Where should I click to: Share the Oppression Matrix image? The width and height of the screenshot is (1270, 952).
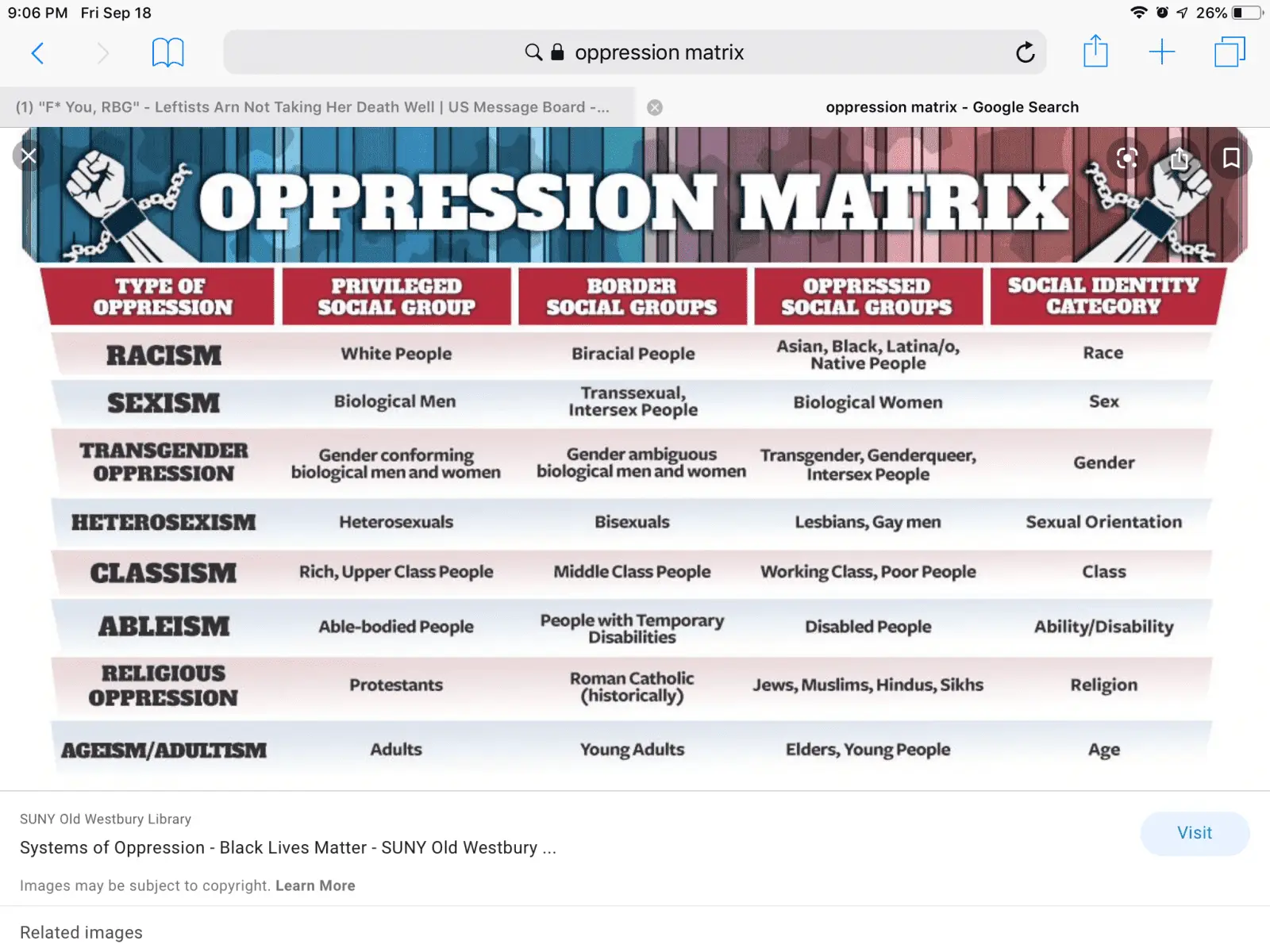[1180, 158]
